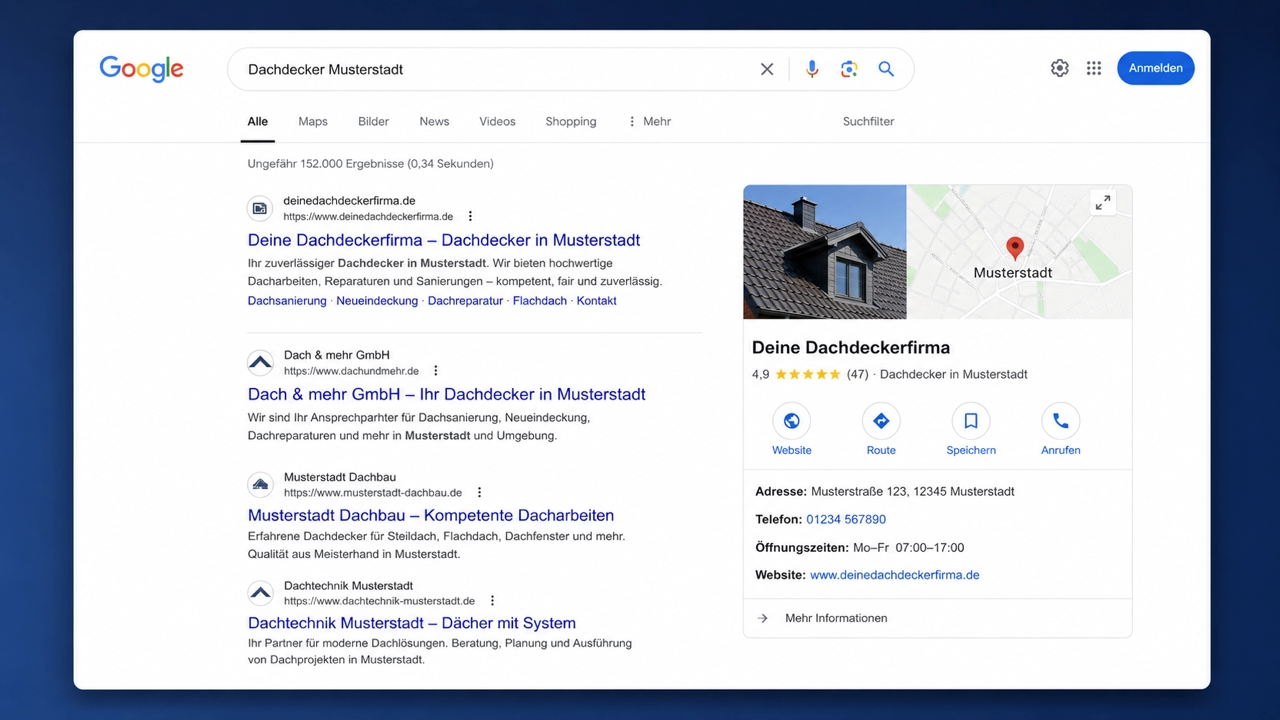The height and width of the screenshot is (720, 1280).
Task: Expand the Mehr menu
Action: pos(649,121)
